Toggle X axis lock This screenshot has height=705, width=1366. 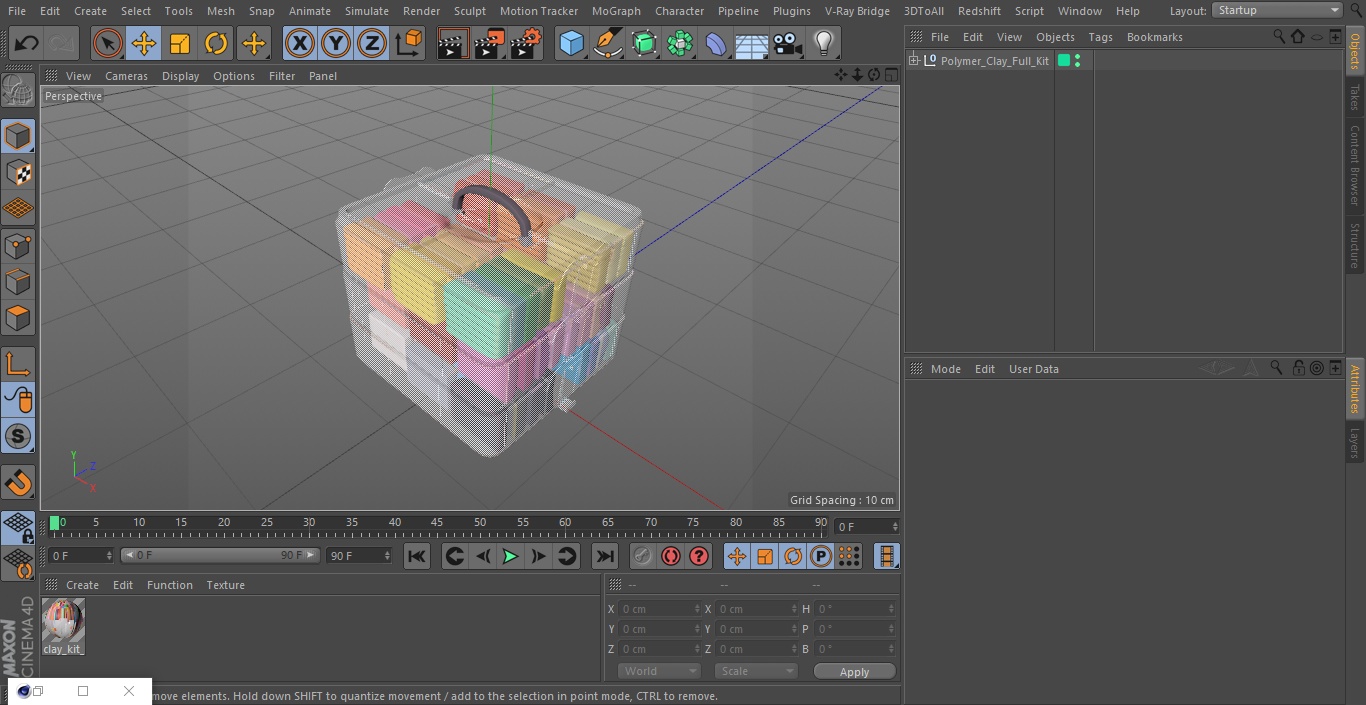tap(300, 44)
